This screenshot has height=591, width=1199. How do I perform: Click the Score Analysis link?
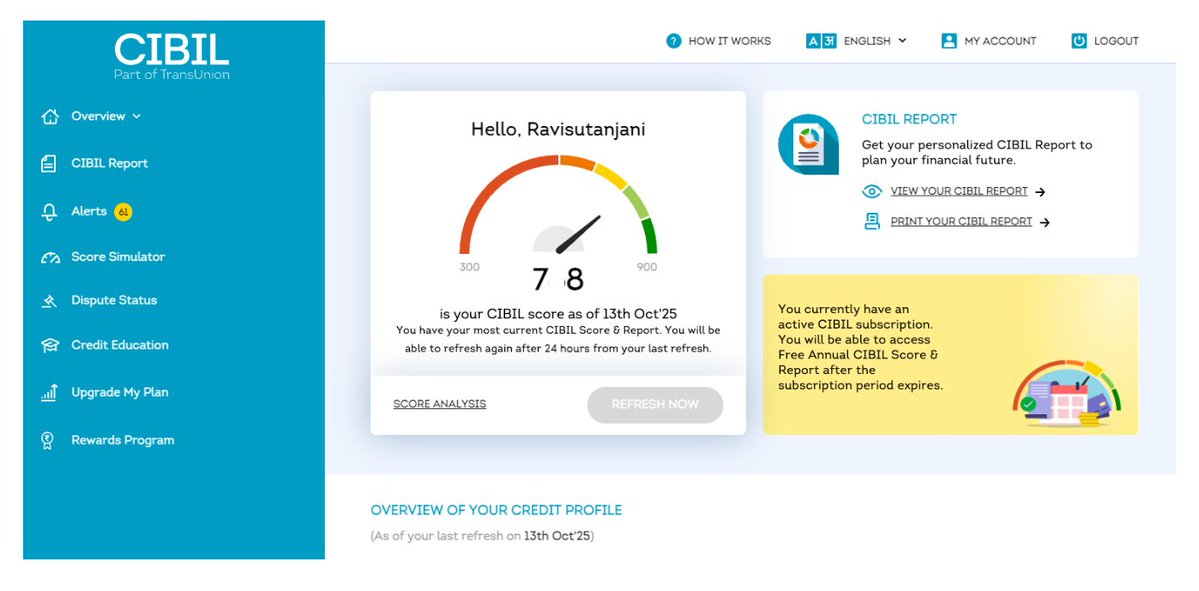pos(440,404)
